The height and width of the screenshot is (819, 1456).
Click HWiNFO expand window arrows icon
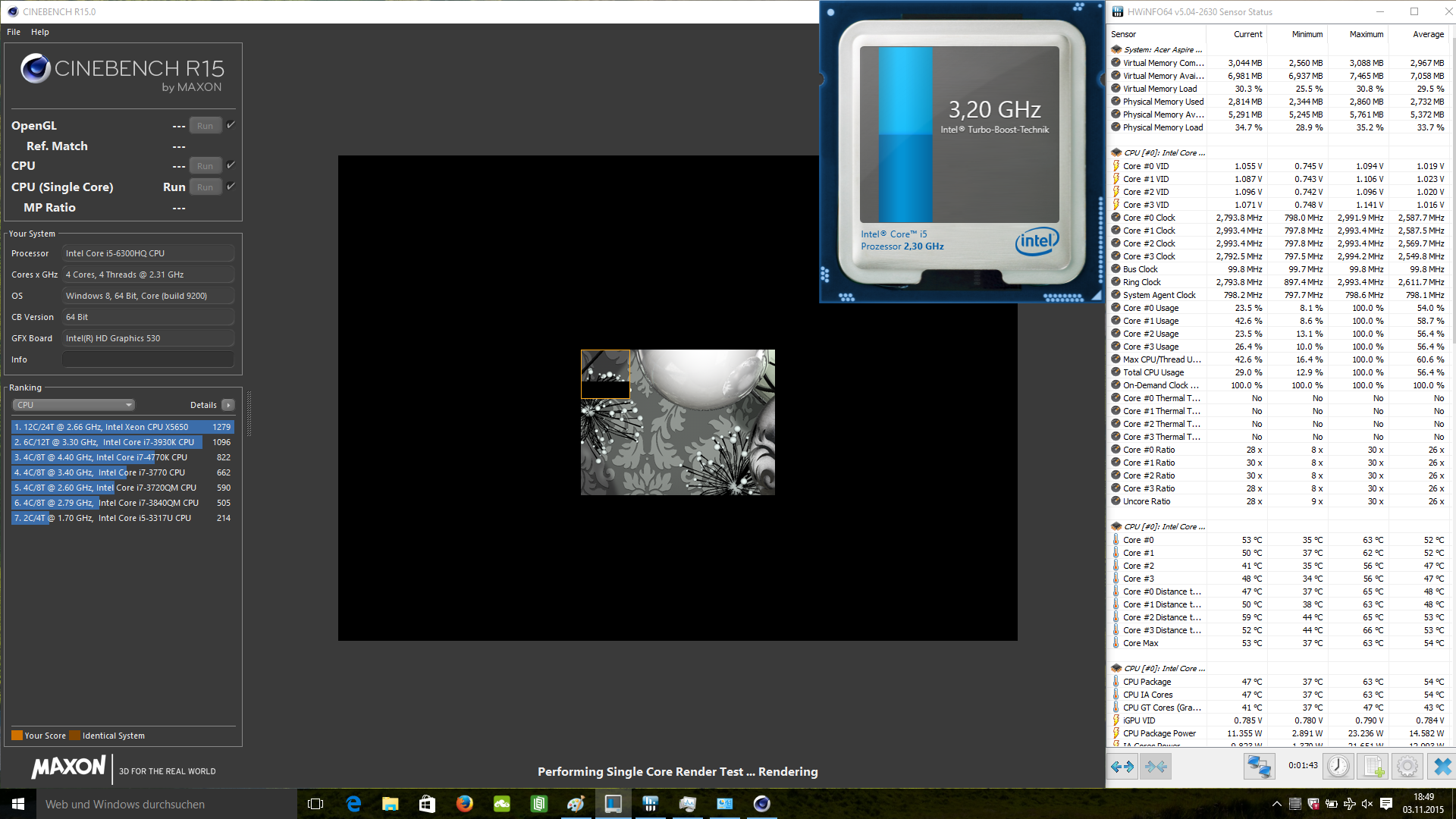tap(1122, 767)
